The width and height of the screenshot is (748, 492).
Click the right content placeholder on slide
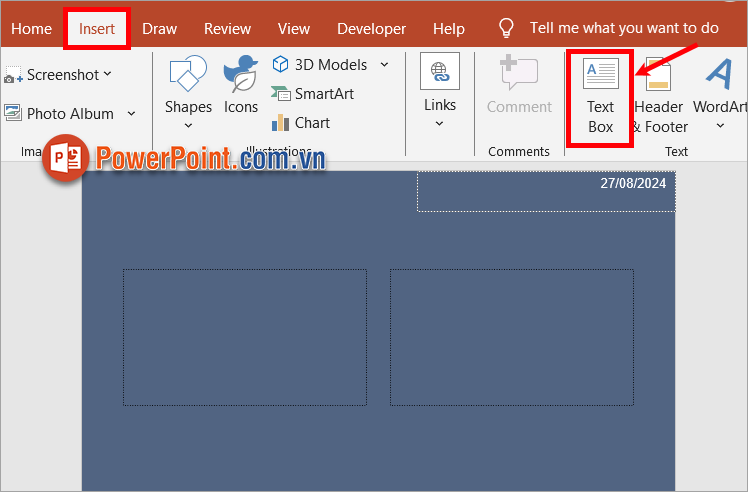(x=512, y=337)
